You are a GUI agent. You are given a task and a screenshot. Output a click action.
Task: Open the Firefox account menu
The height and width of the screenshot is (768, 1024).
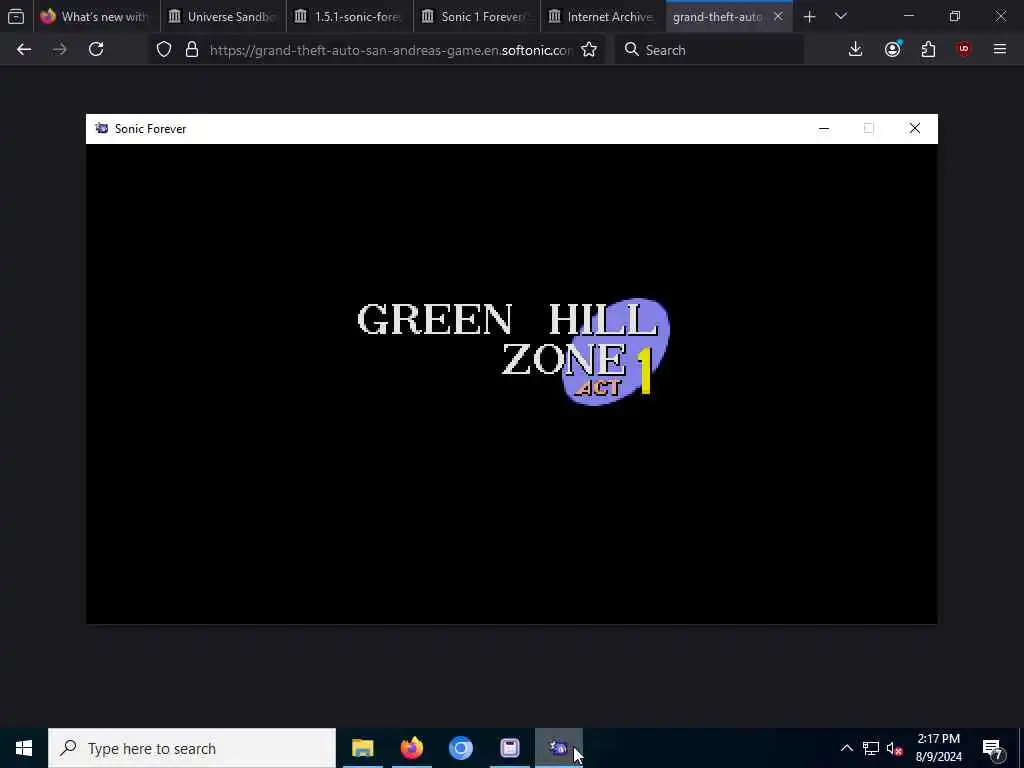pos(893,50)
